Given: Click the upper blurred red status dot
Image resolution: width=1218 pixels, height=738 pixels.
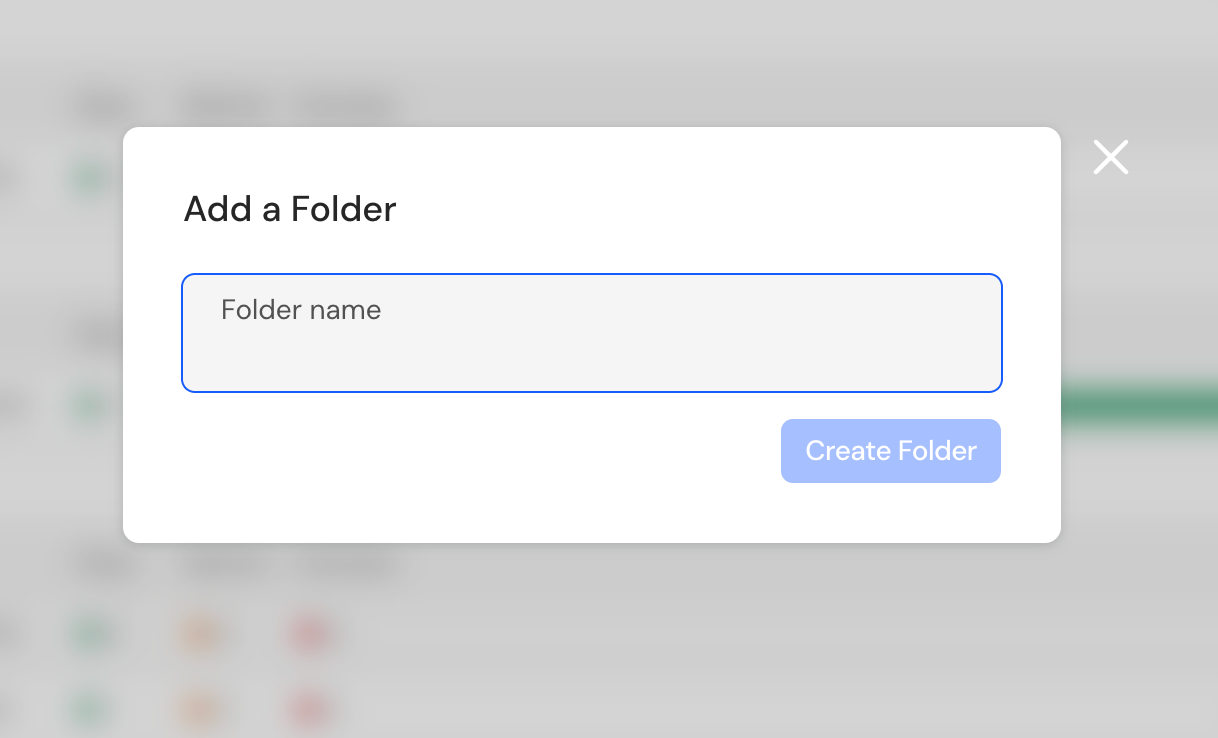Looking at the screenshot, I should click(x=310, y=634).
